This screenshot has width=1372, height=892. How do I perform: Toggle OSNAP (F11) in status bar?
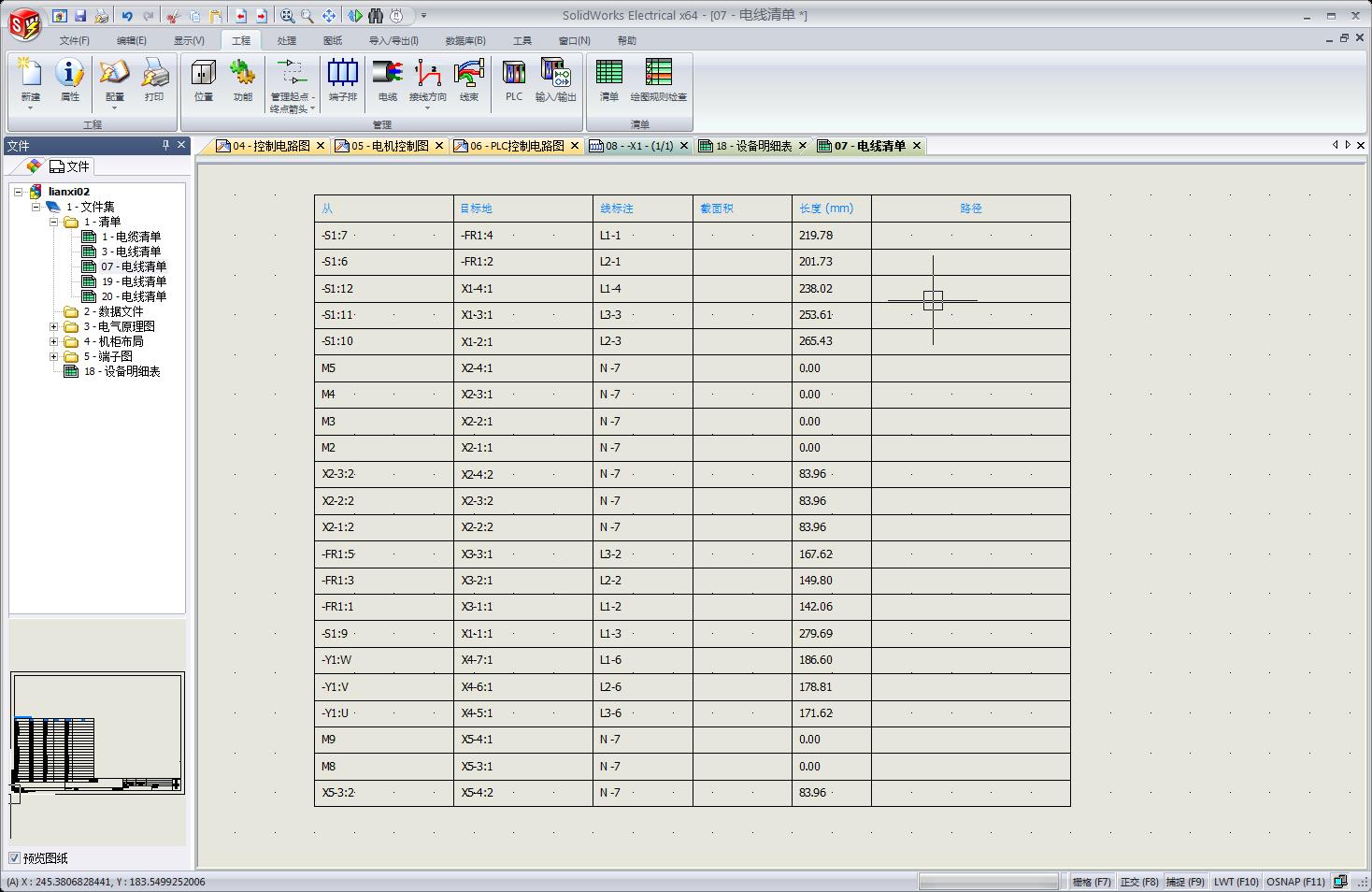(1295, 882)
